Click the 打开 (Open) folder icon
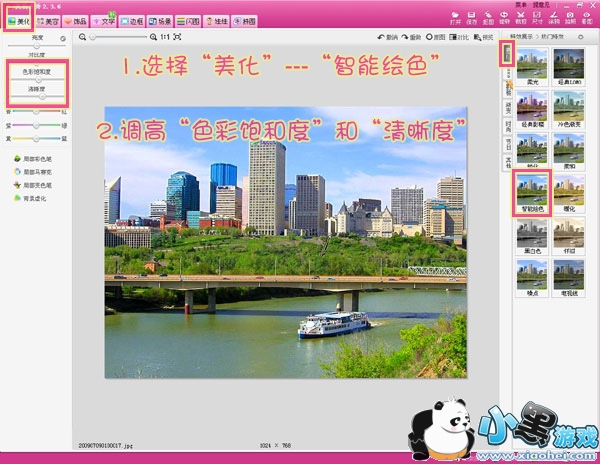This screenshot has height=464, width=600. 455,18
